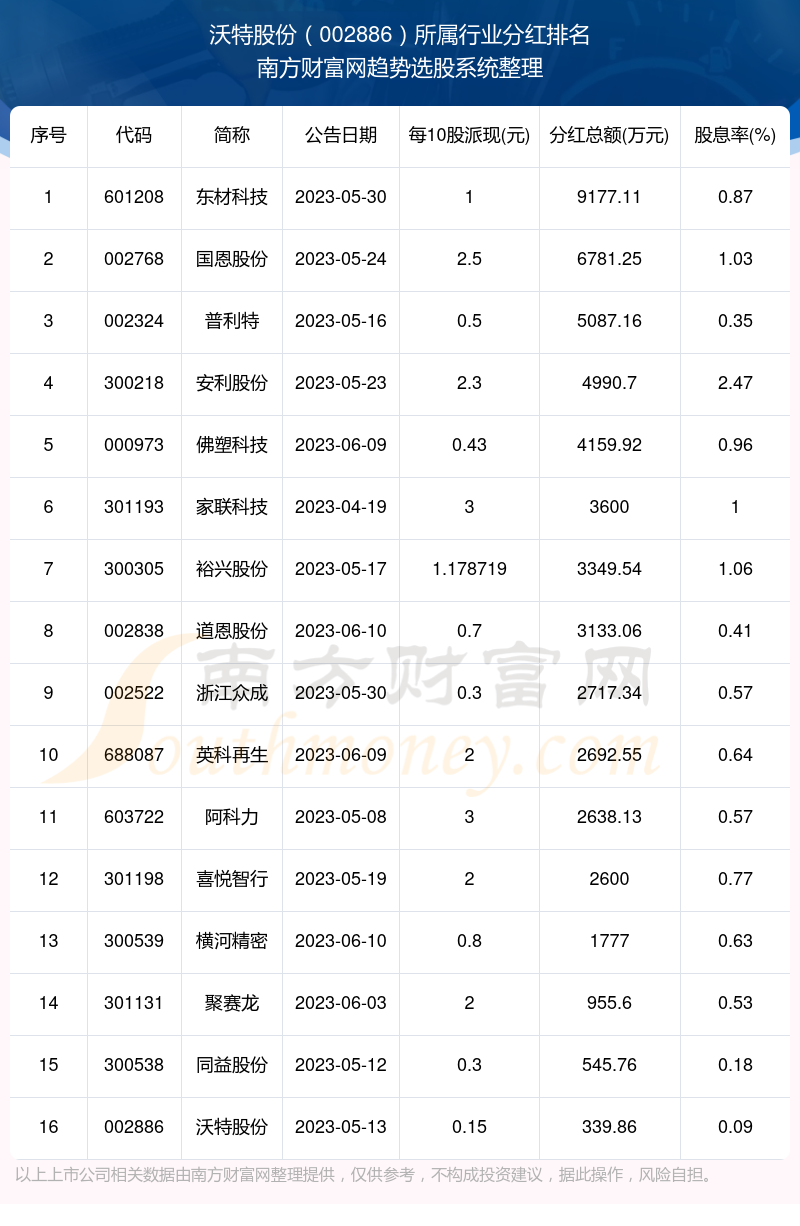Click the 分红总额(万元) column header
The height and width of the screenshot is (1226, 800).
coord(609,135)
